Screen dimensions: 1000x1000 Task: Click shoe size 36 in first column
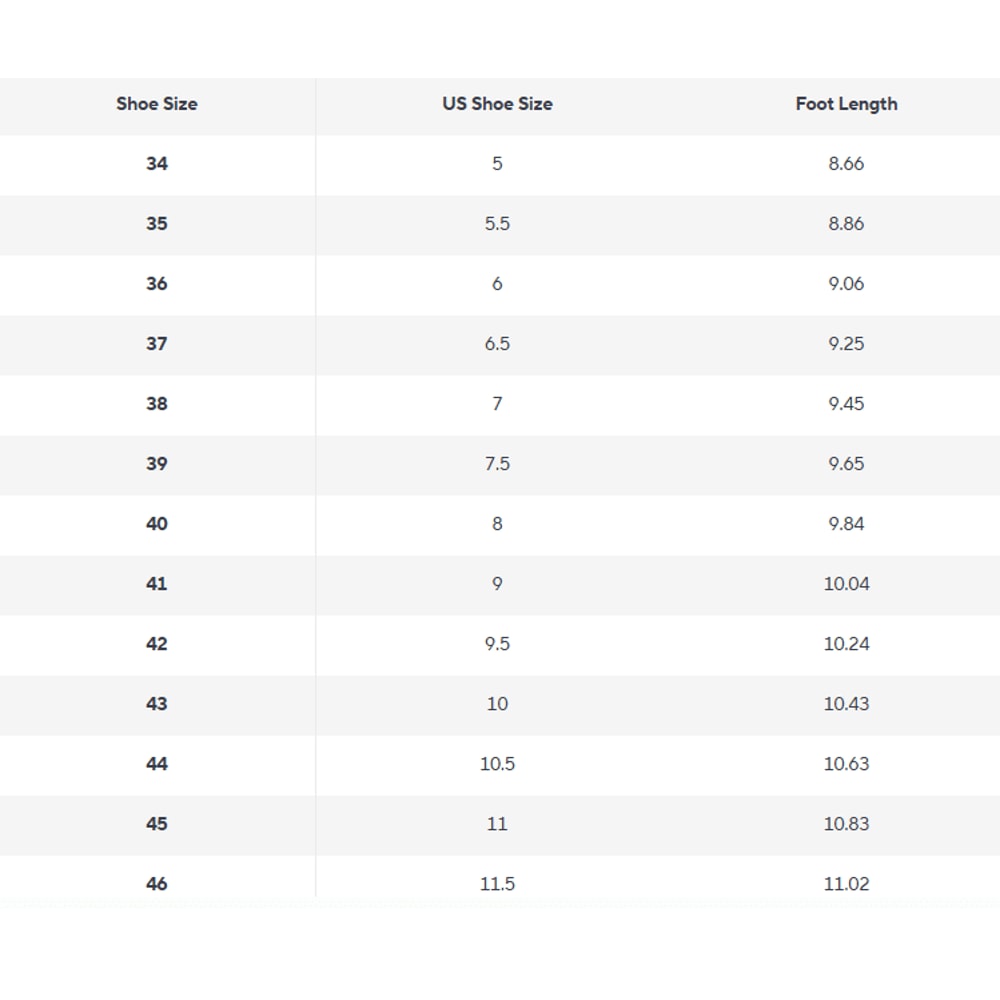click(x=157, y=284)
